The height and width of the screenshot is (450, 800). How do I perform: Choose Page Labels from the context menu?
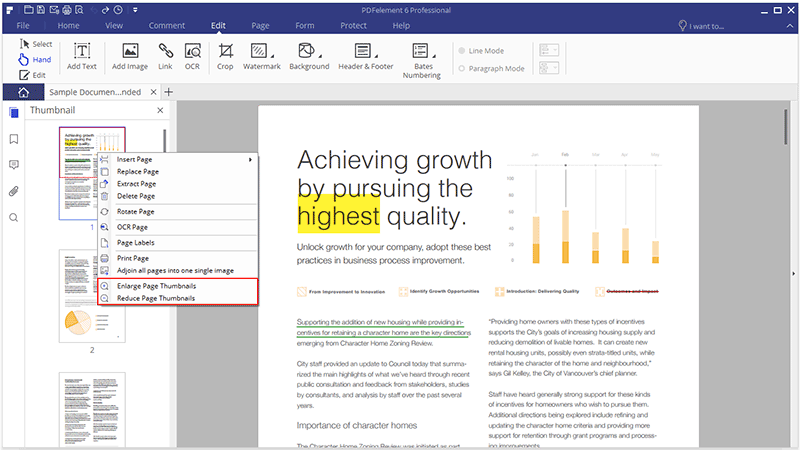pyautogui.click(x=178, y=243)
